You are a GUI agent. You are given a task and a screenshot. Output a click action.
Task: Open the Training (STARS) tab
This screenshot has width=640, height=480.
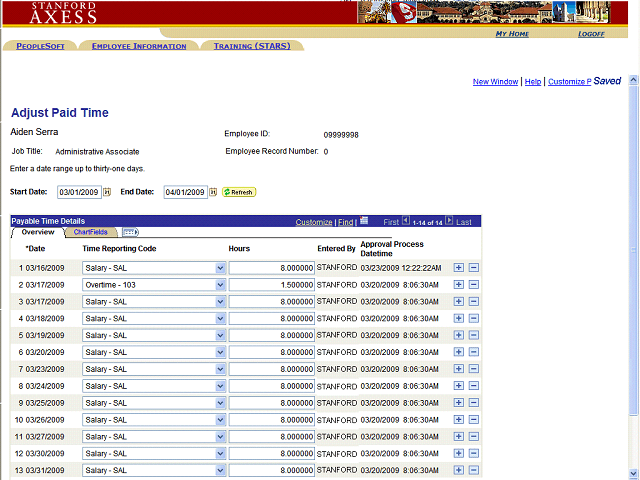click(x=251, y=46)
